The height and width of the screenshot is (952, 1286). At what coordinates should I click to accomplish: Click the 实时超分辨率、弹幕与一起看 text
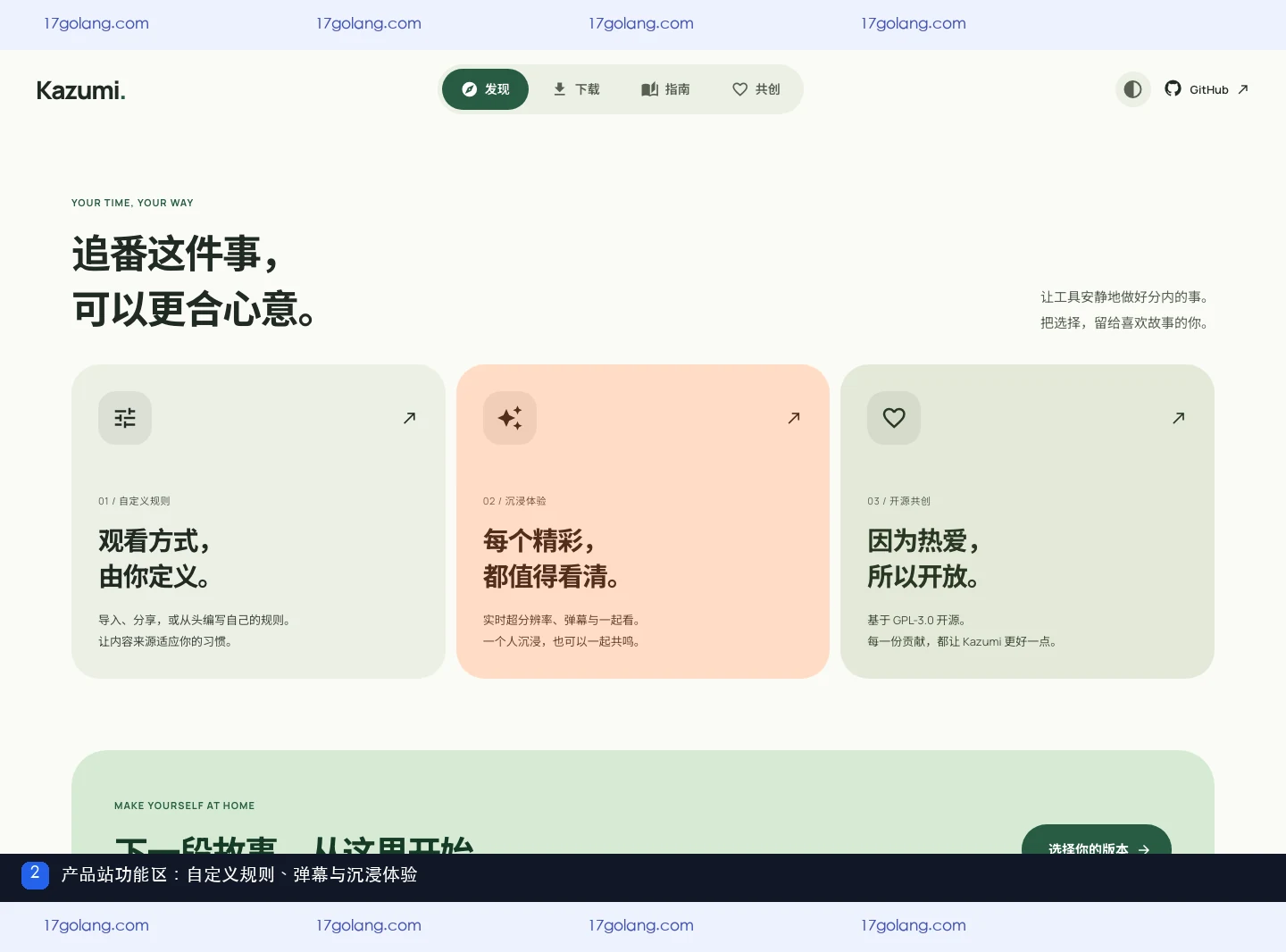pos(562,620)
